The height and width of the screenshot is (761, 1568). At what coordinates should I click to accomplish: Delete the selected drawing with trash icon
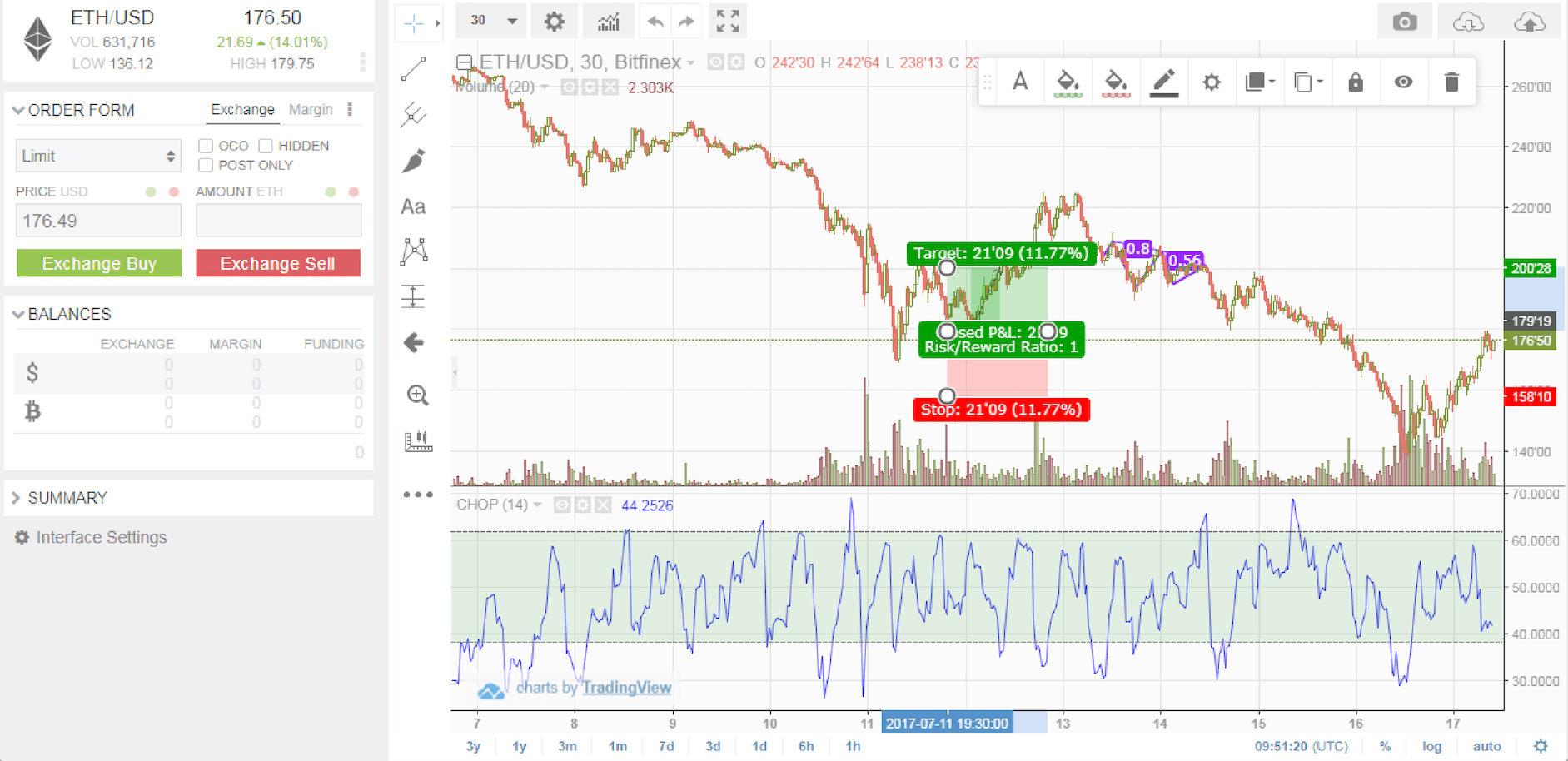click(x=1451, y=82)
